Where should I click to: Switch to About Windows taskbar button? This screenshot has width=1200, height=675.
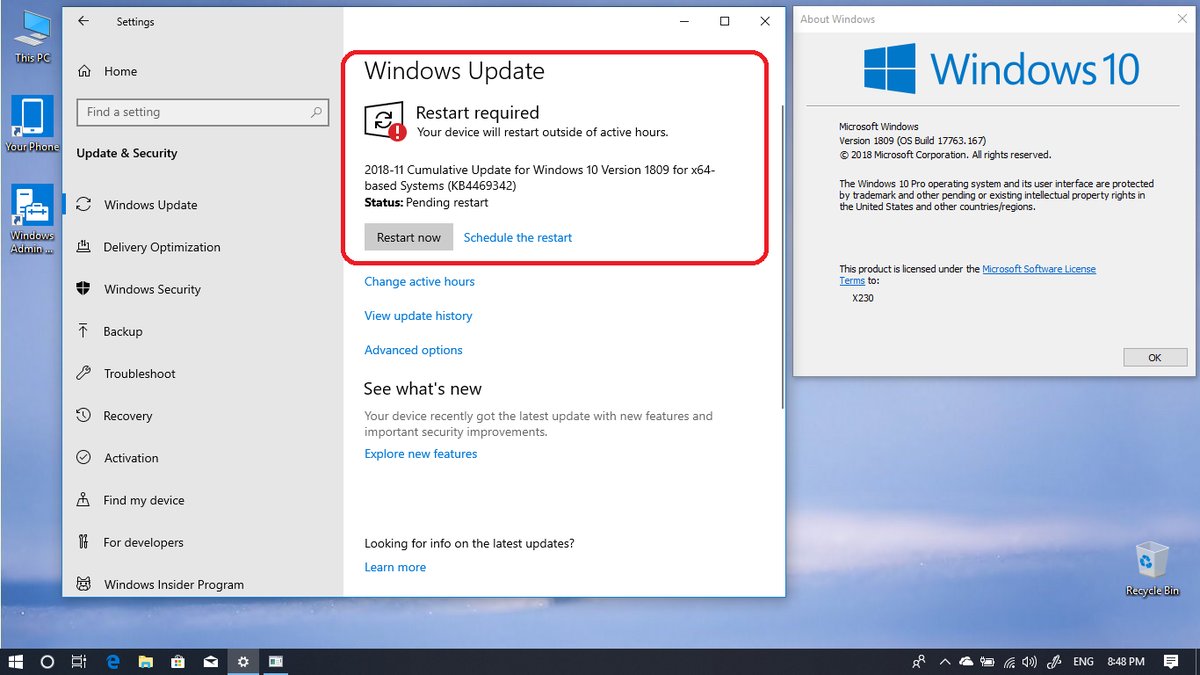tap(275, 661)
